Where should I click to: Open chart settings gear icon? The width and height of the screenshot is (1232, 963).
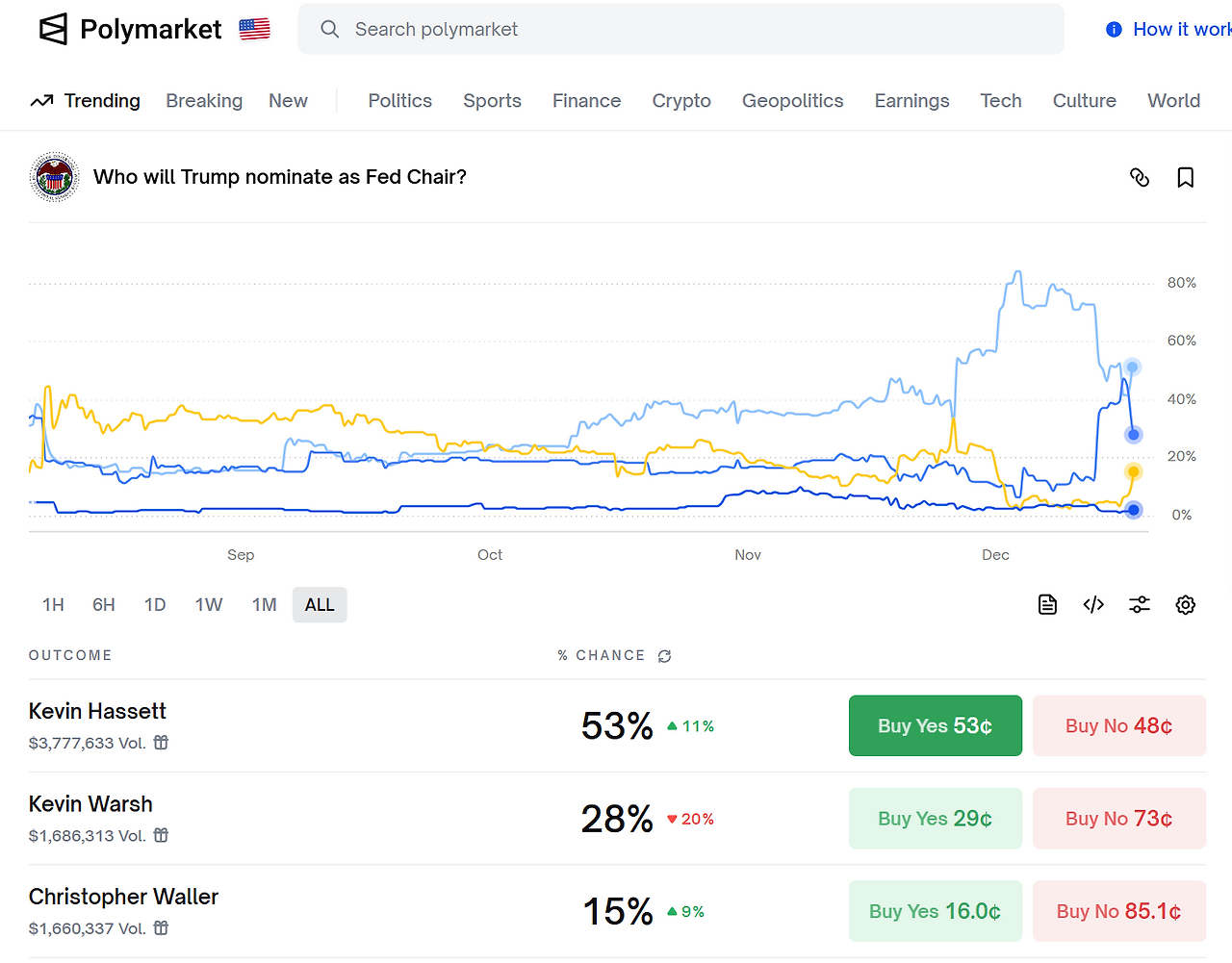click(x=1186, y=604)
